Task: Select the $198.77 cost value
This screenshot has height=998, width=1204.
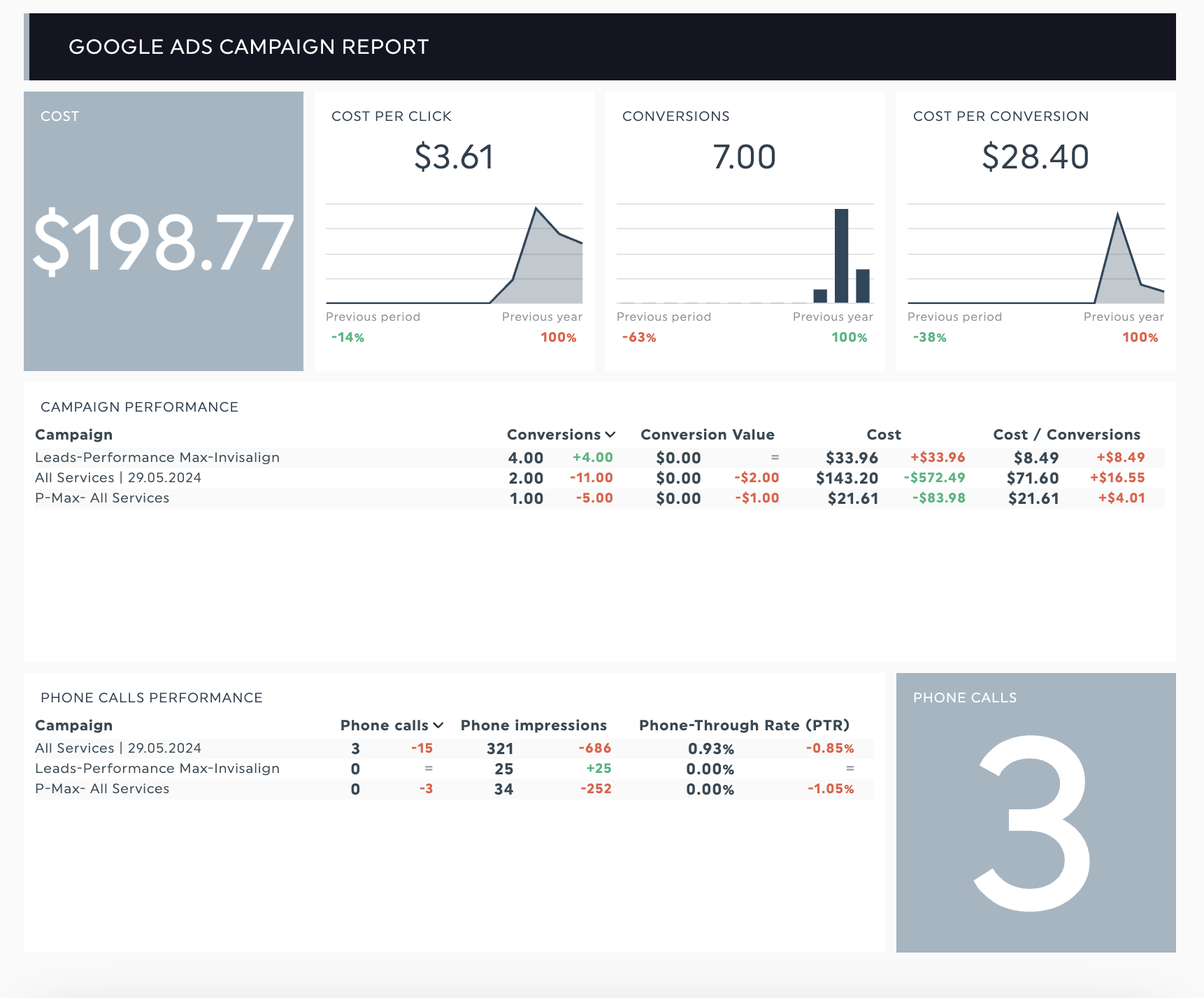Action: 164,242
